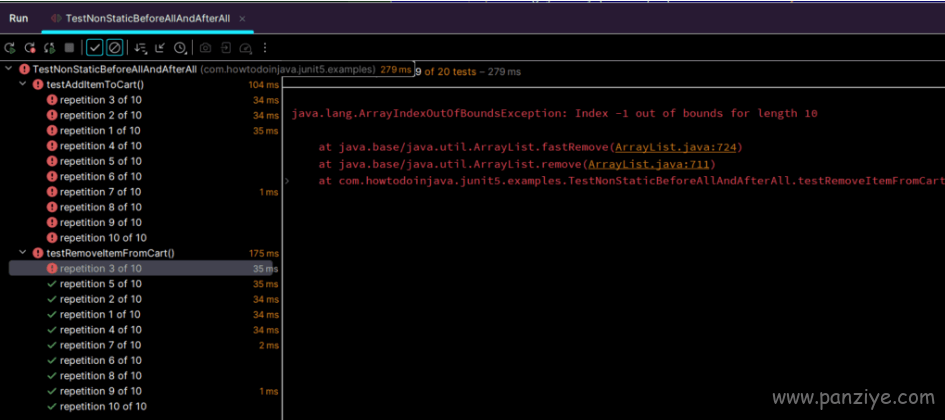Click the passed checkmark of testRemoveItemFromCart repetition 1

(x=52, y=315)
